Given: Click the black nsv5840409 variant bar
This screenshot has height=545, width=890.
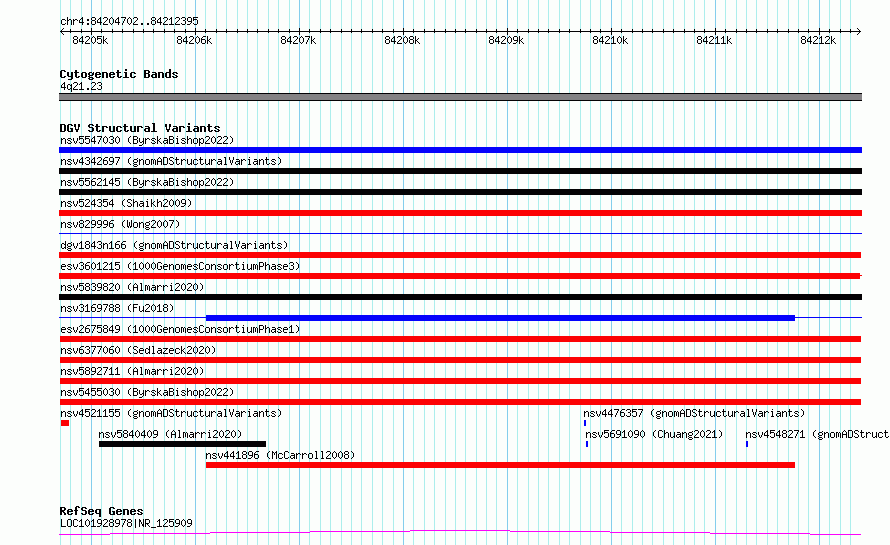Looking at the screenshot, I should [182, 444].
